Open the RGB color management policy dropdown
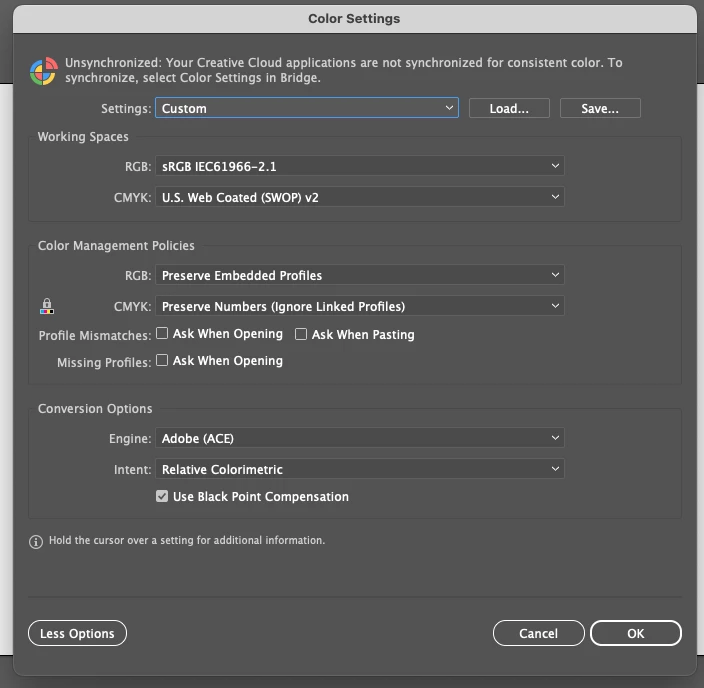The height and width of the screenshot is (688, 704). click(x=360, y=275)
